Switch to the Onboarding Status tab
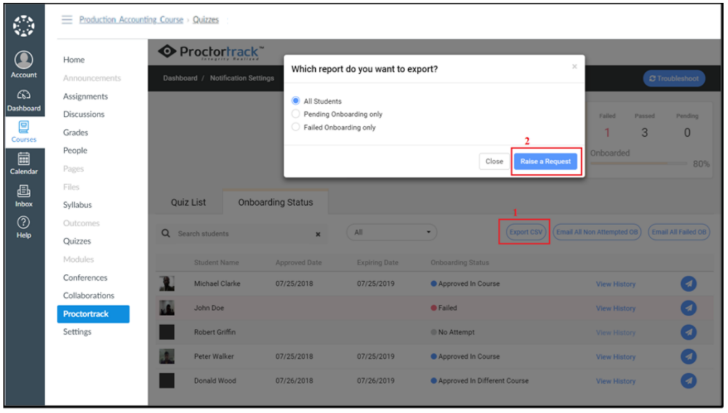 (x=275, y=202)
